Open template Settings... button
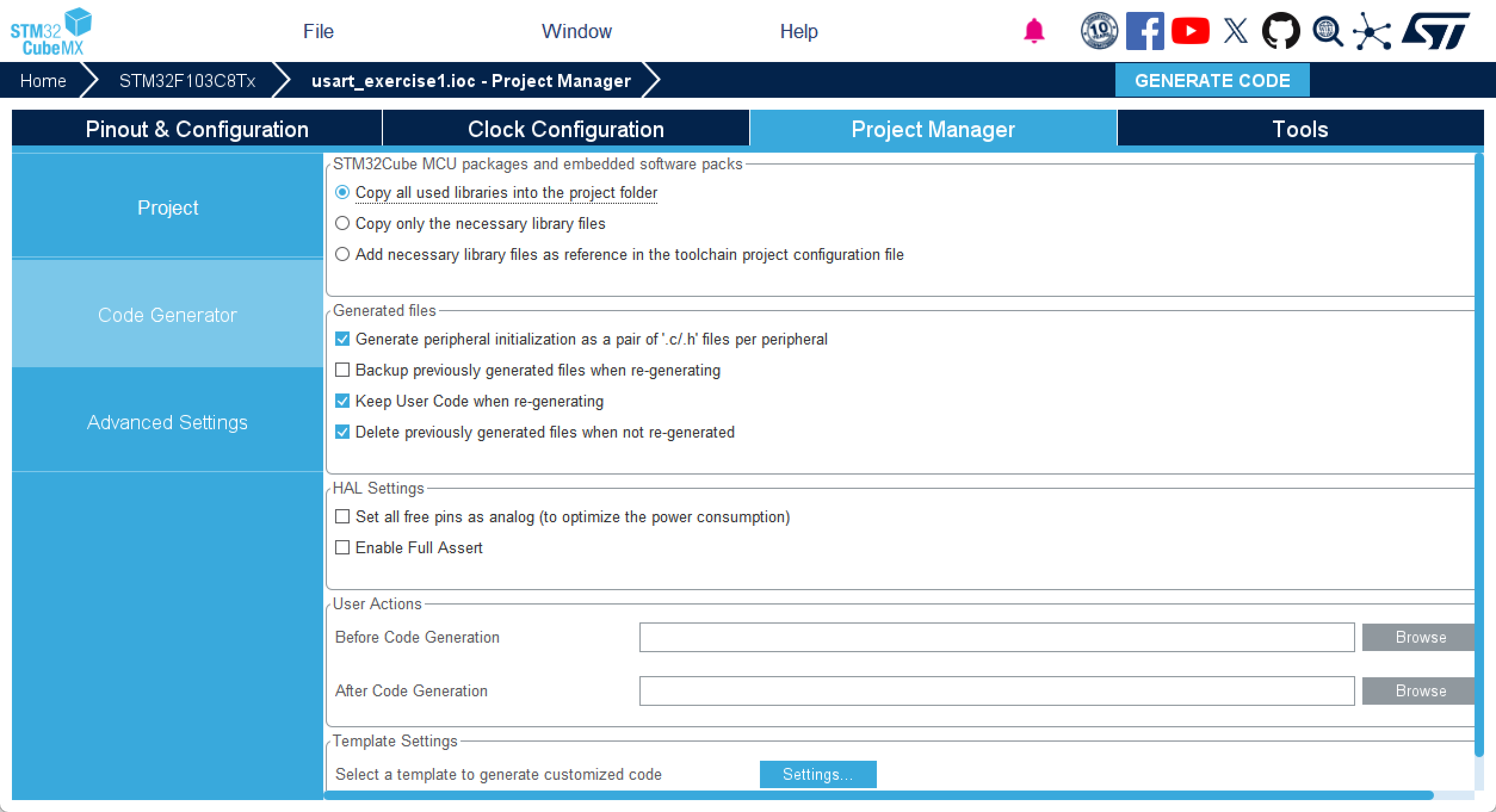The image size is (1496, 812). [x=817, y=774]
